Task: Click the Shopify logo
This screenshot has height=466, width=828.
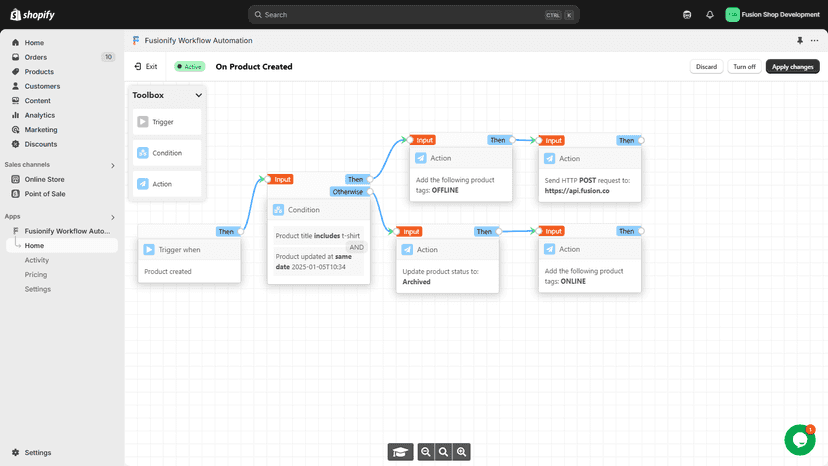Action: coord(32,15)
